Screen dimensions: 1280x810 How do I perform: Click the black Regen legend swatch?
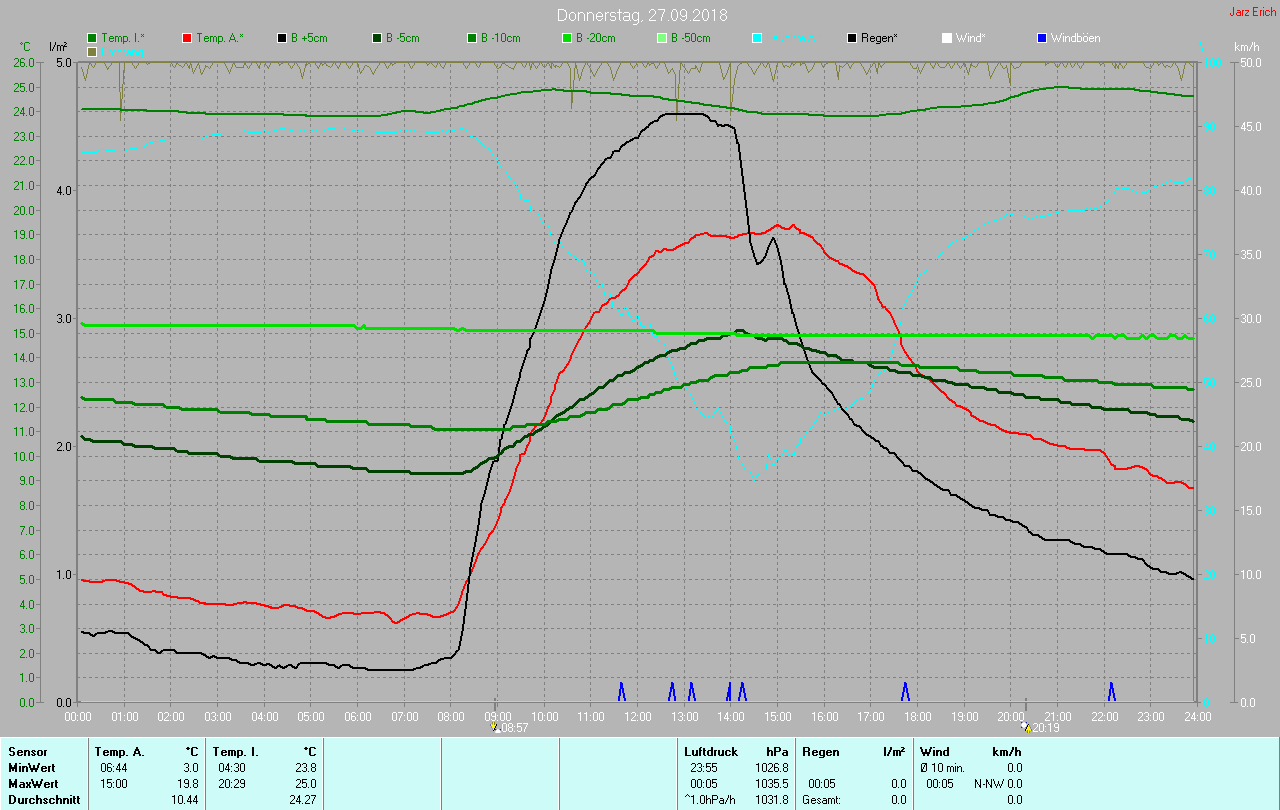pos(852,38)
